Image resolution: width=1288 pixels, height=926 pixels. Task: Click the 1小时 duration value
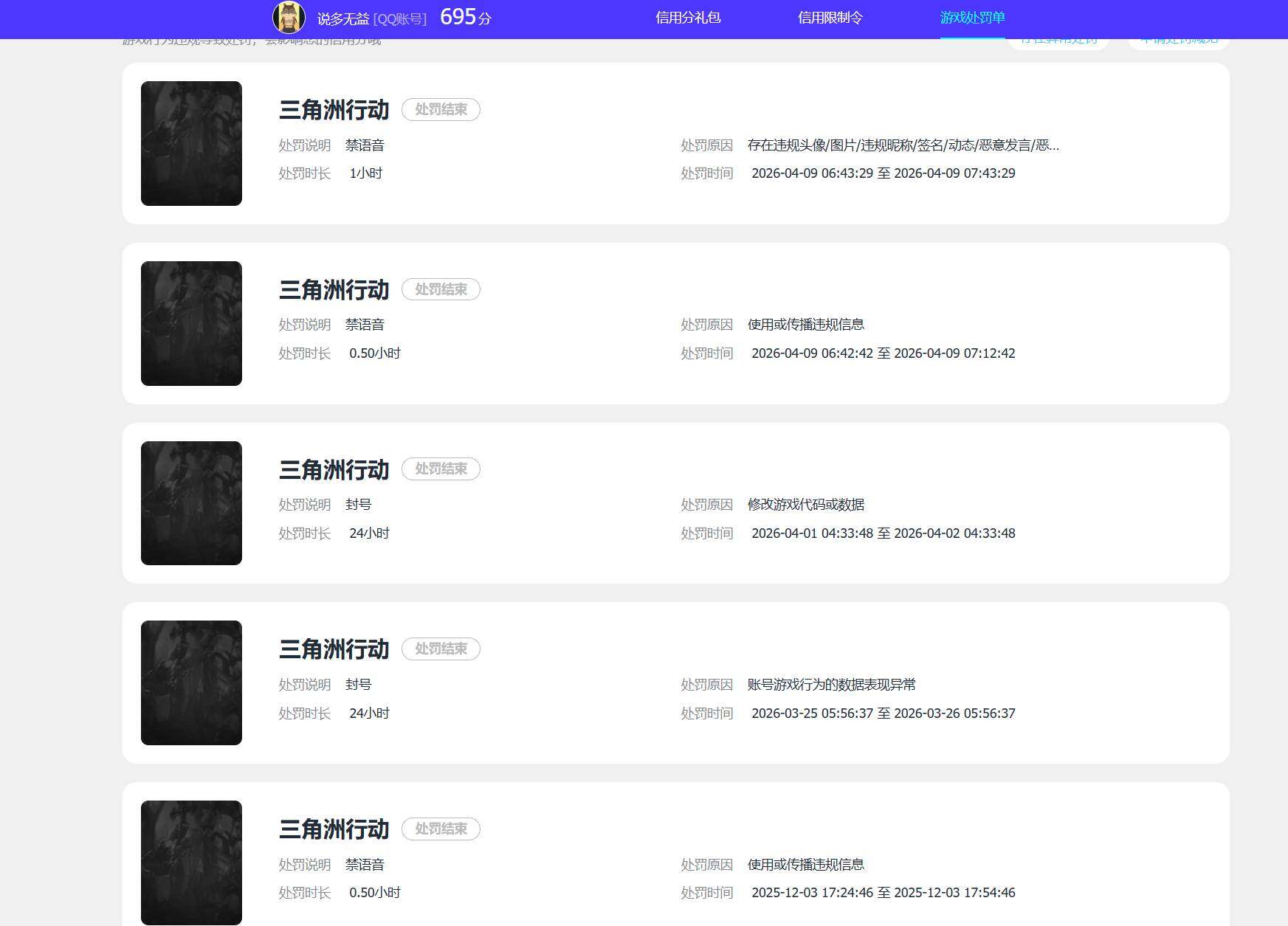point(366,173)
